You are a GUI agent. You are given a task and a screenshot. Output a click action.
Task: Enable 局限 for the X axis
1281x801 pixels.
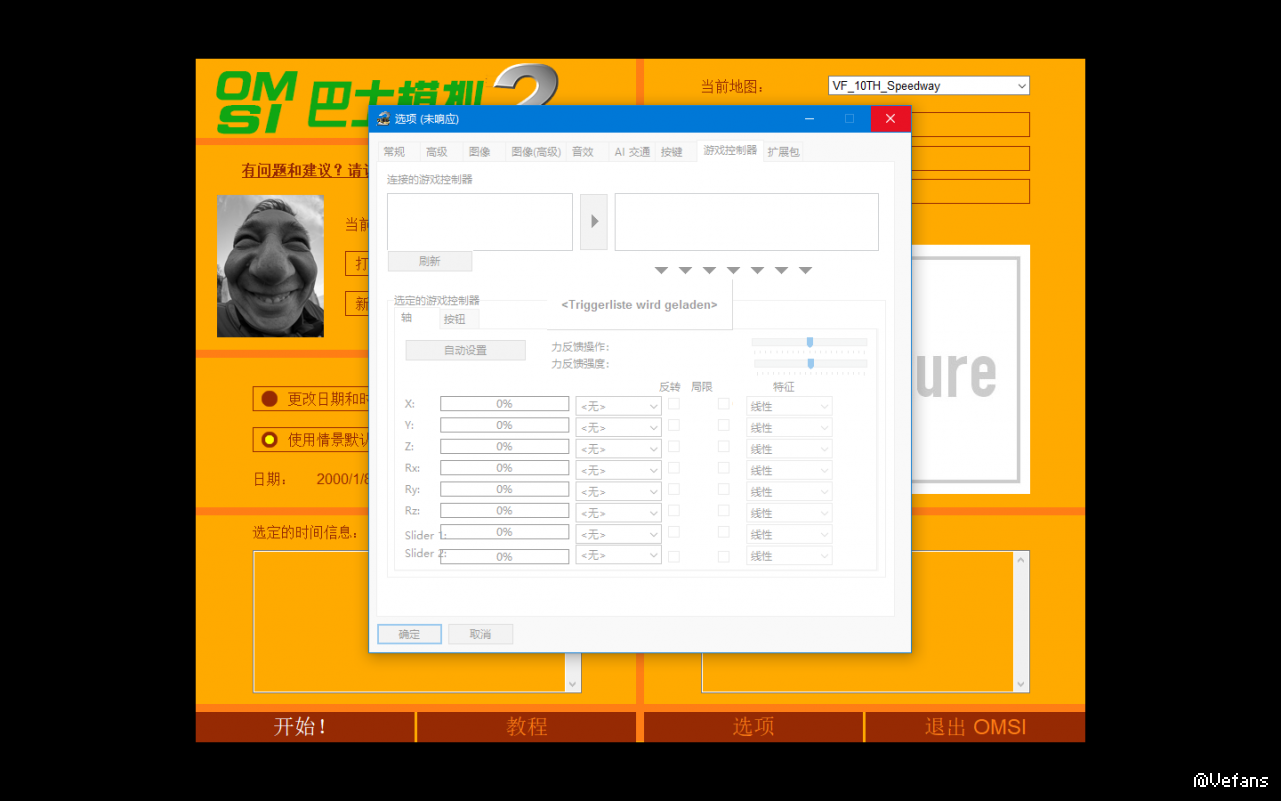tap(724, 404)
